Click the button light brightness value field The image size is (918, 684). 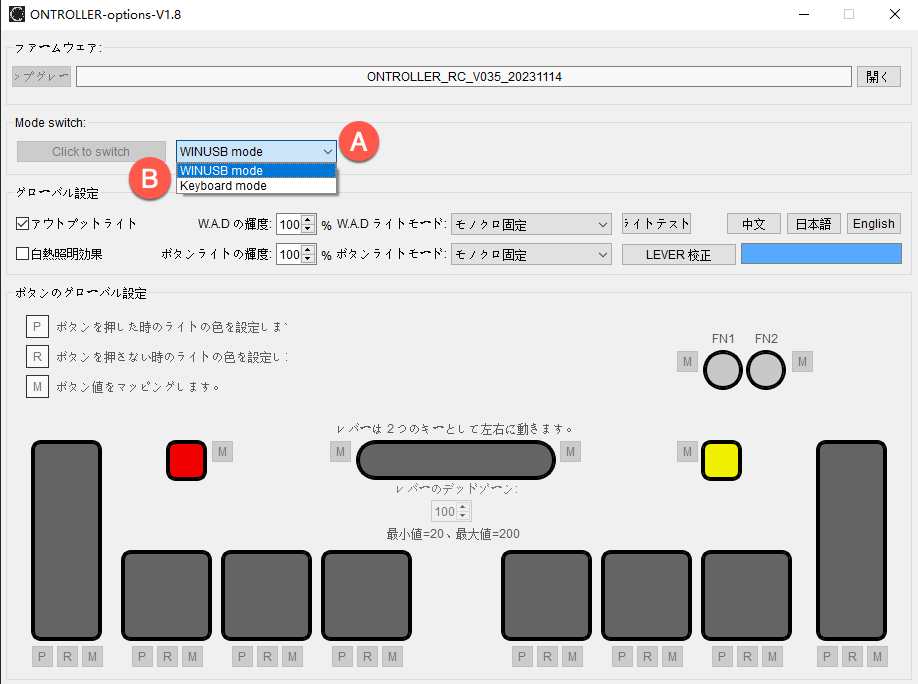pyautogui.click(x=290, y=254)
